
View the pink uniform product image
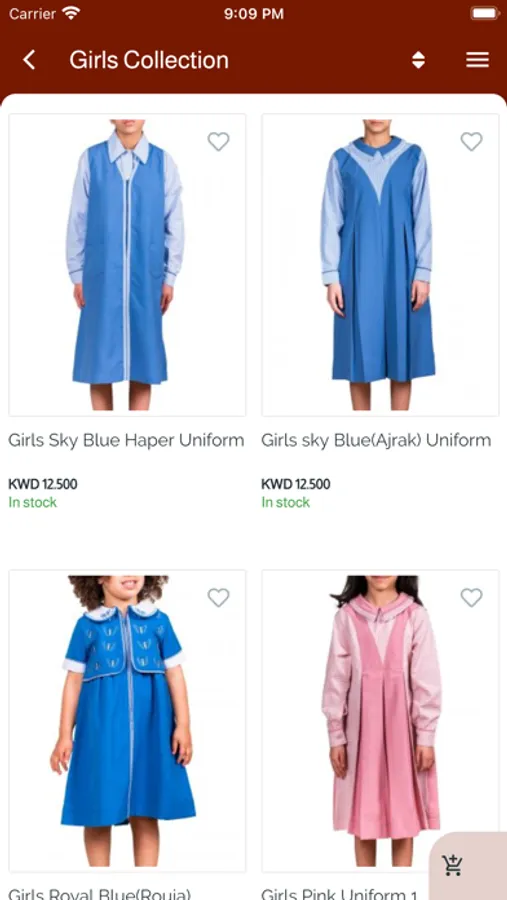click(x=380, y=721)
